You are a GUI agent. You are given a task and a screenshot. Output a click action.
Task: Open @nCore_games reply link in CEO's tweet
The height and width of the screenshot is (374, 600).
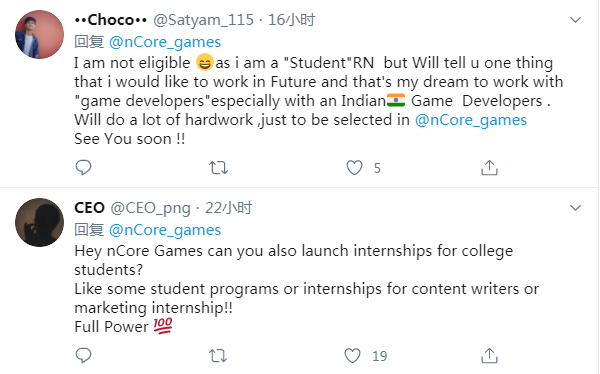point(165,230)
